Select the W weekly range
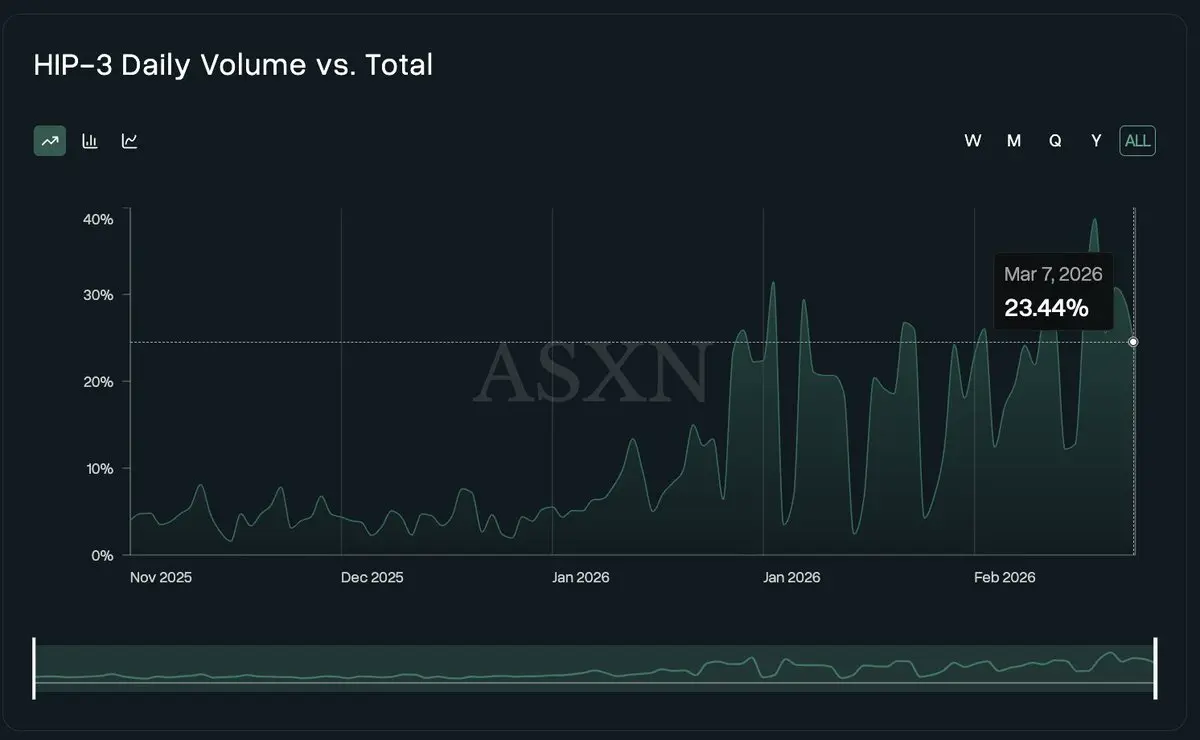Viewport: 1200px width, 740px height. pyautogui.click(x=972, y=141)
